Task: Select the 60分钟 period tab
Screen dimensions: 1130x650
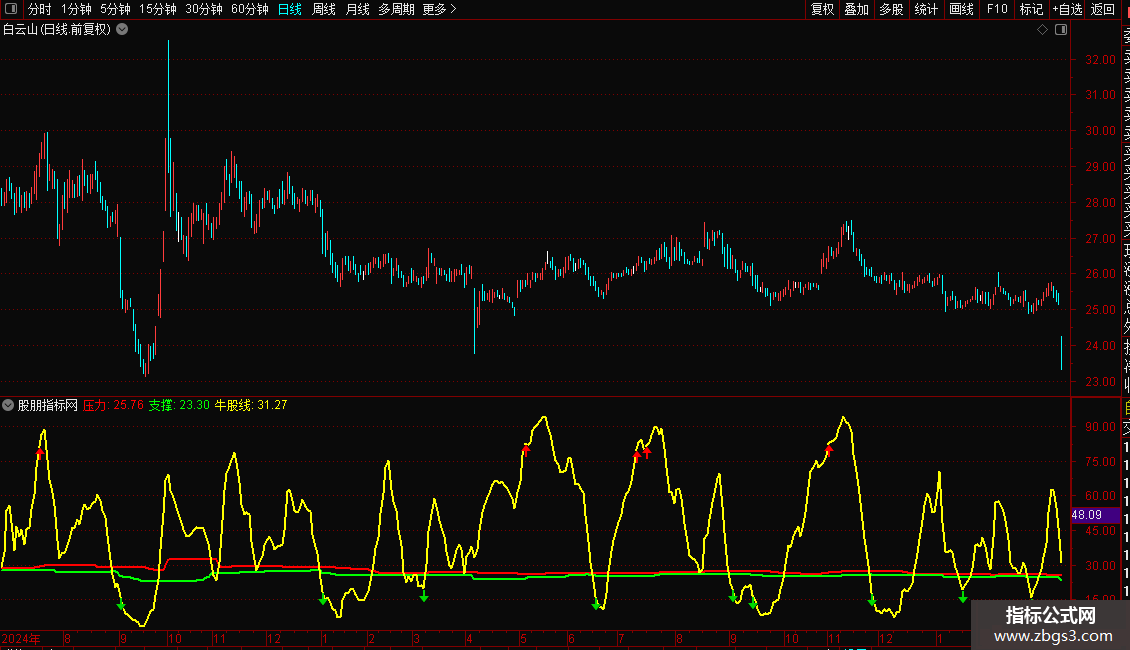Action: [x=249, y=9]
